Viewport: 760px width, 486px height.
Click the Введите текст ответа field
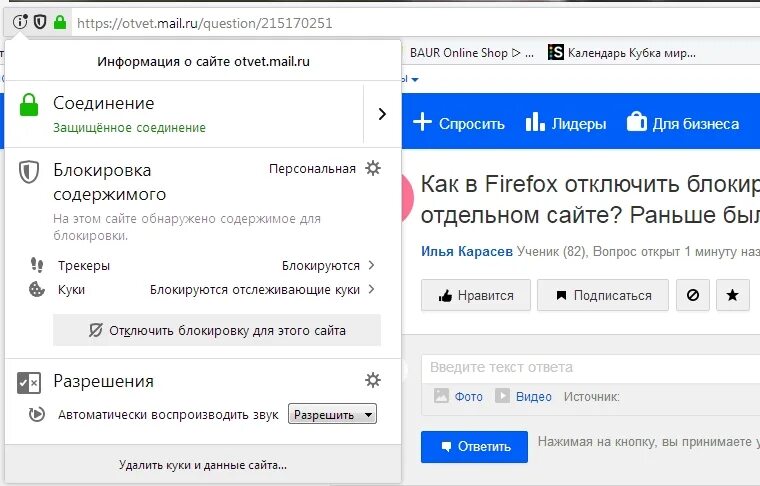click(x=590, y=367)
